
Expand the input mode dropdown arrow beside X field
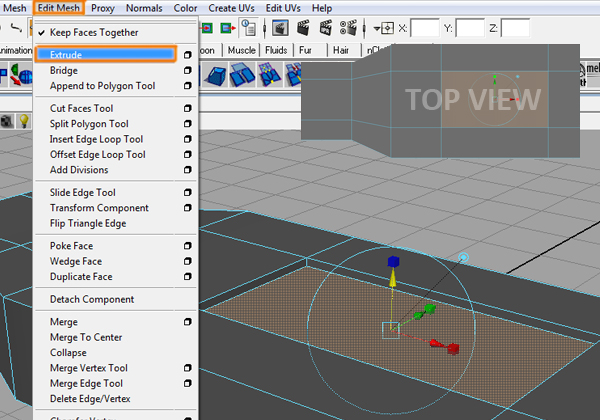(x=377, y=28)
